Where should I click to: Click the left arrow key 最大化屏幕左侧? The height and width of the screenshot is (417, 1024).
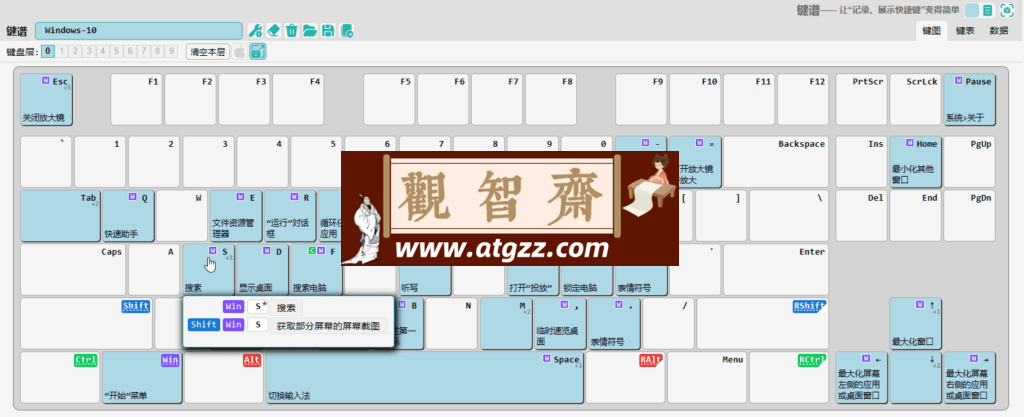pyautogui.click(x=861, y=378)
